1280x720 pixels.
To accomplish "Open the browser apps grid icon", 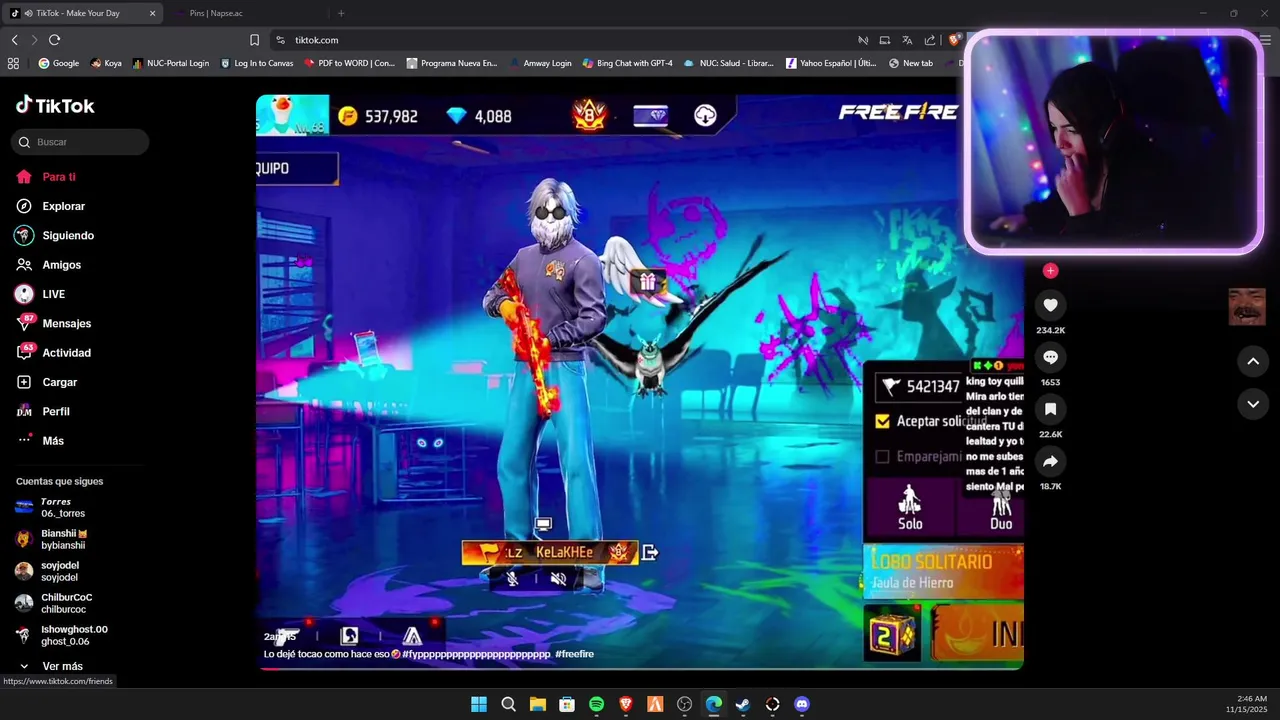I will coord(13,63).
